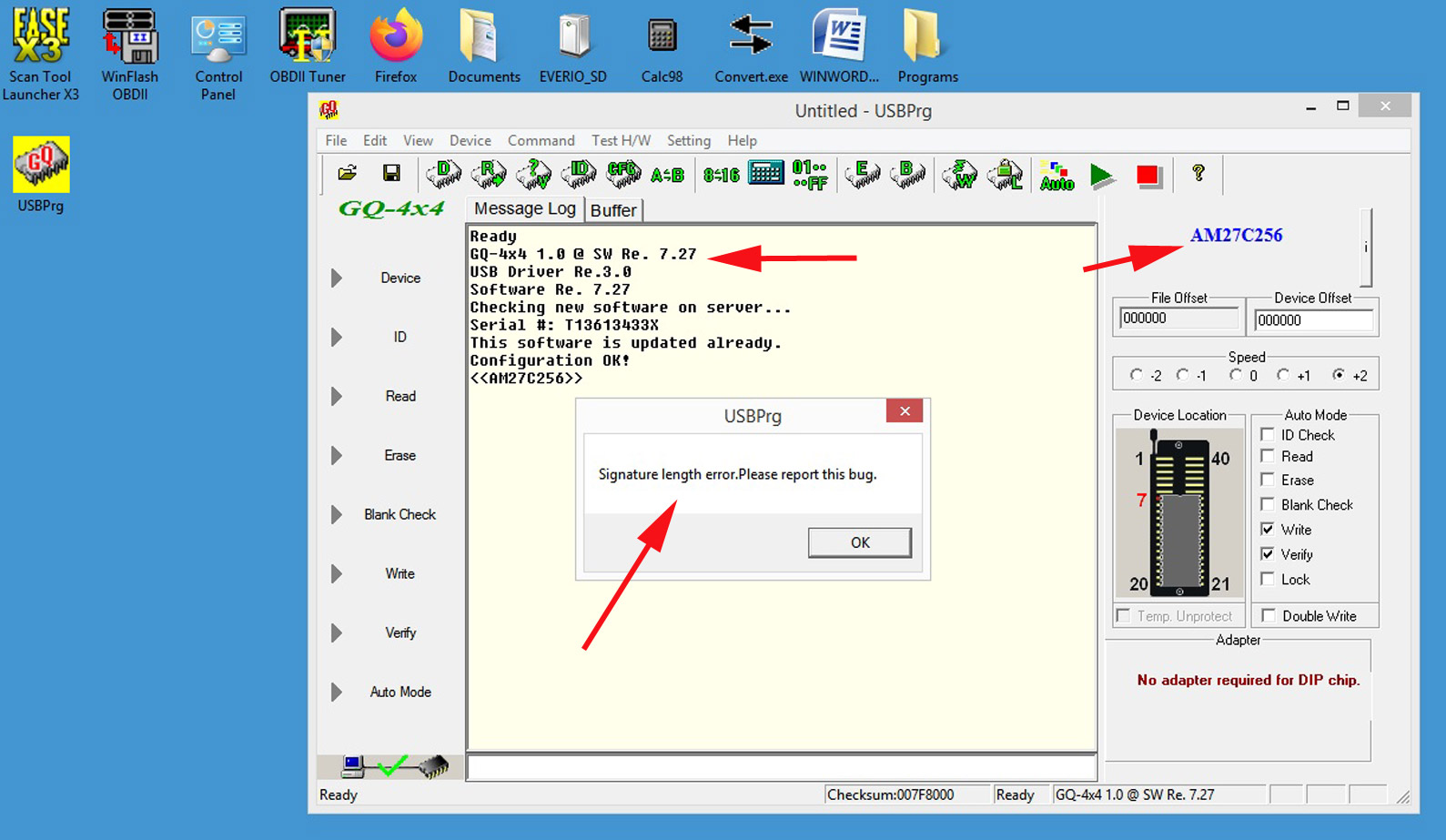The height and width of the screenshot is (840, 1446).
Task: Open the Edit menu
Action: click(x=374, y=140)
